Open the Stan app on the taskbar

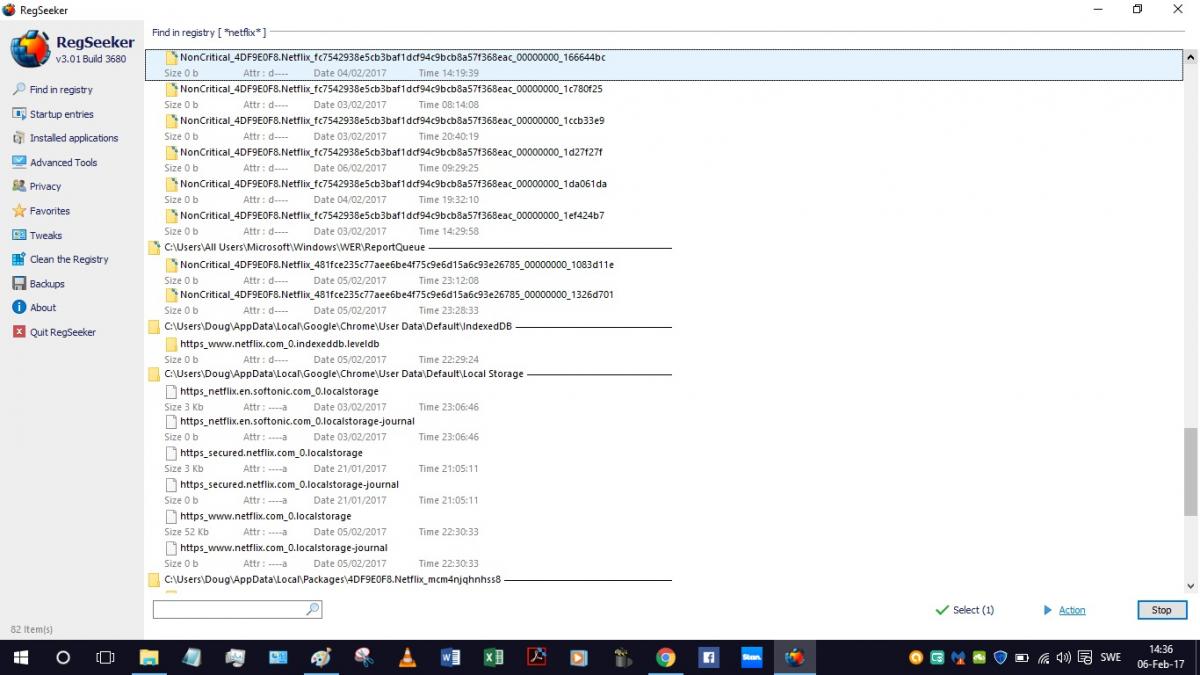751,657
